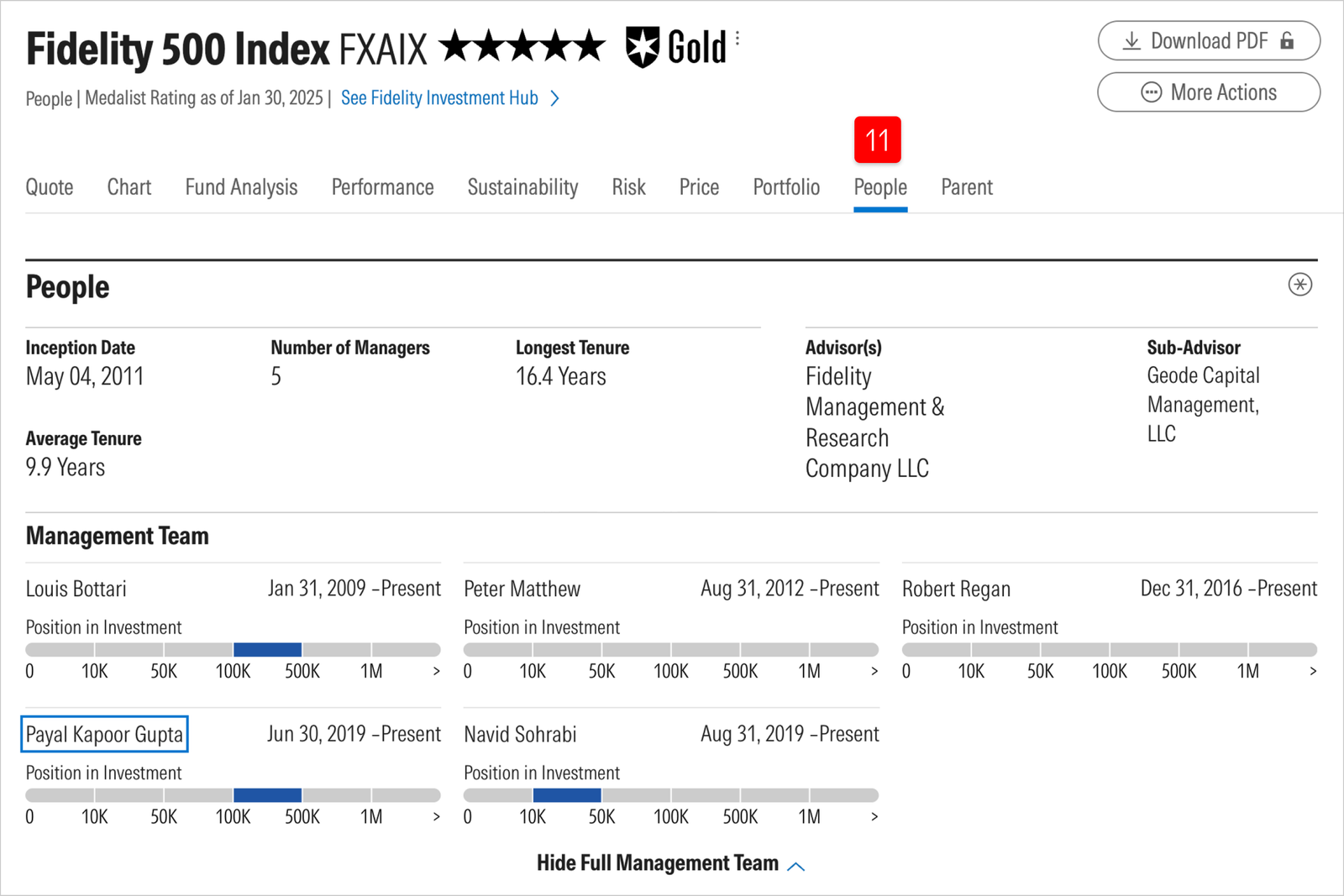
Task: Click Louis Bottari's investment position bar
Action: point(234,649)
